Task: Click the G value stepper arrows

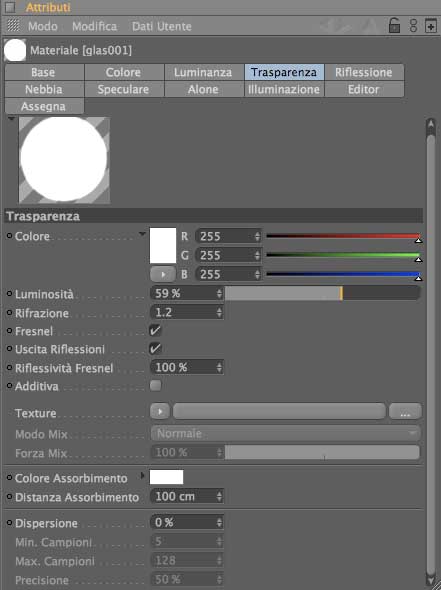Action: click(257, 255)
